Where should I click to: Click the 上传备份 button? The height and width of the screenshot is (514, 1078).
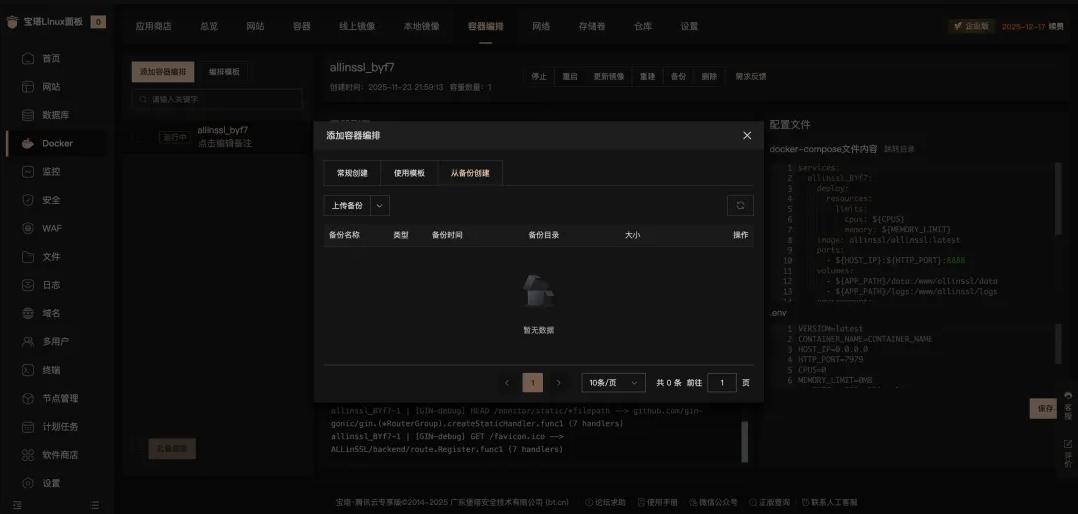click(x=347, y=205)
